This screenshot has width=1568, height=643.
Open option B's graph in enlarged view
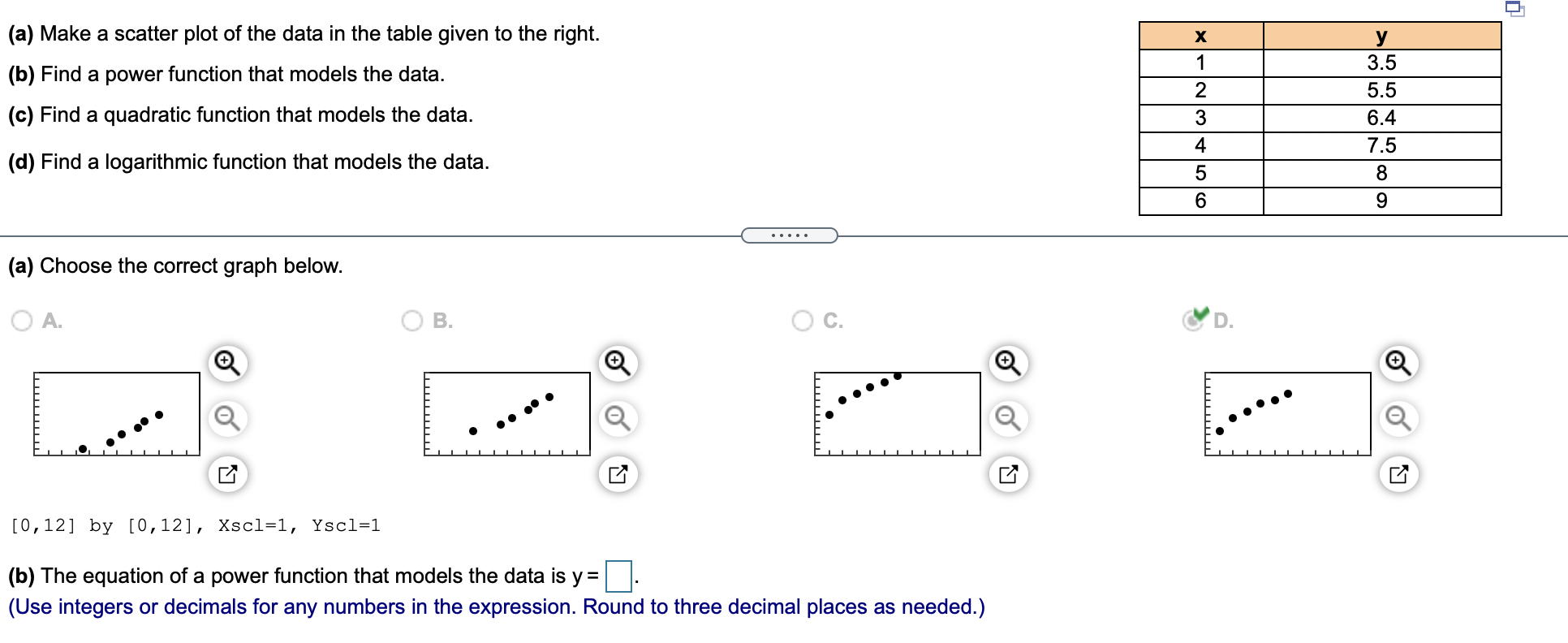pyautogui.click(x=618, y=473)
